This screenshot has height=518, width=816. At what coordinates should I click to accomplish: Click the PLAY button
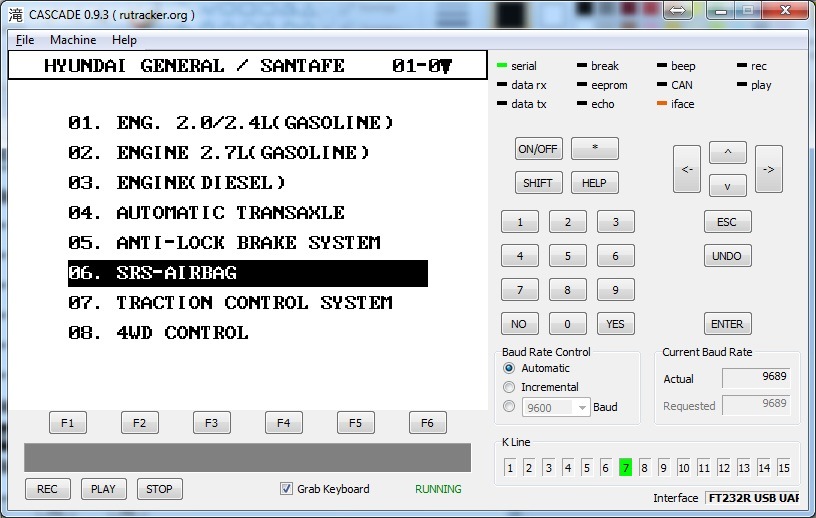tap(103, 489)
